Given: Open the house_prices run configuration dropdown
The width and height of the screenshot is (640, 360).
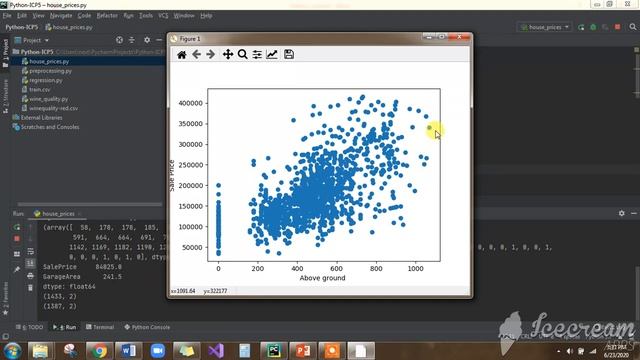Looking at the screenshot, I should [x=544, y=27].
